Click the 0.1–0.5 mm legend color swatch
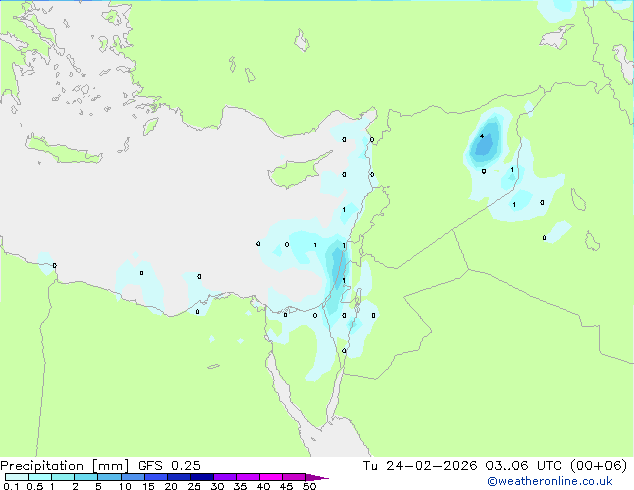 [x=17, y=477]
